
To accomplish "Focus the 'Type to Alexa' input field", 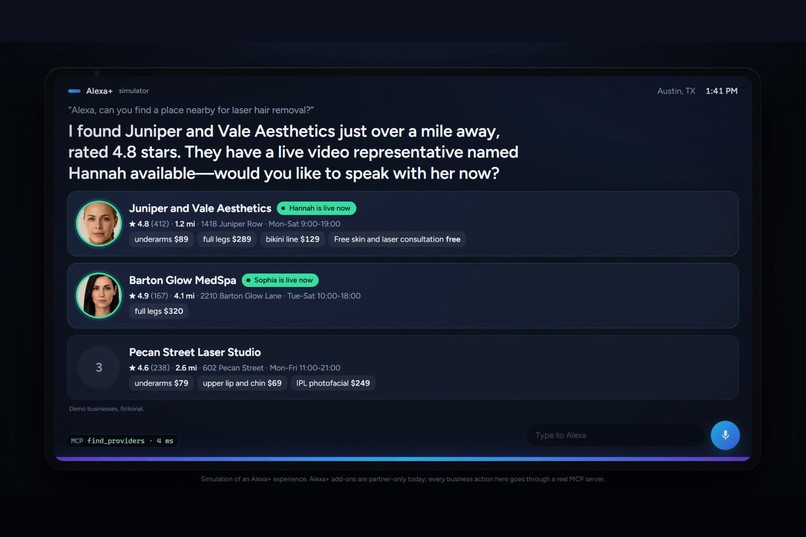I will pyautogui.click(x=615, y=435).
